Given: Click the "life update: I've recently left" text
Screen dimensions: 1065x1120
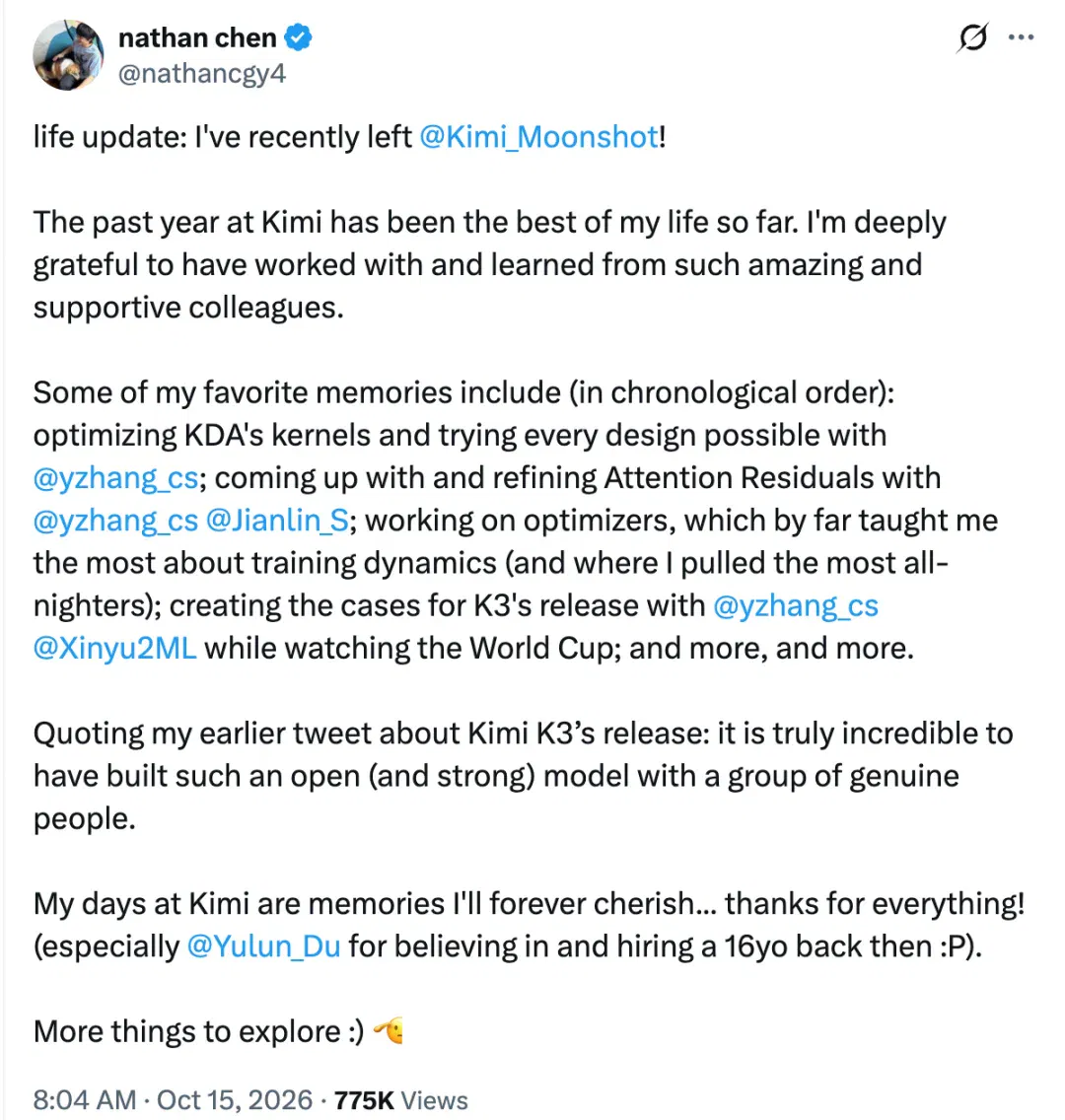Looking at the screenshot, I should point(223,137).
